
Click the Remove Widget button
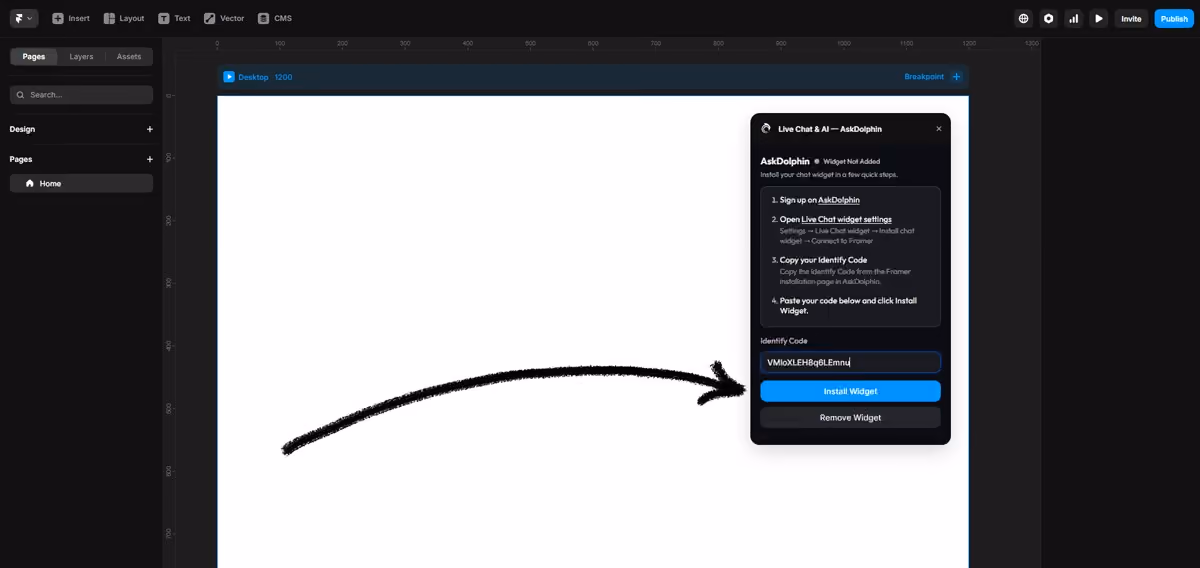pos(850,417)
